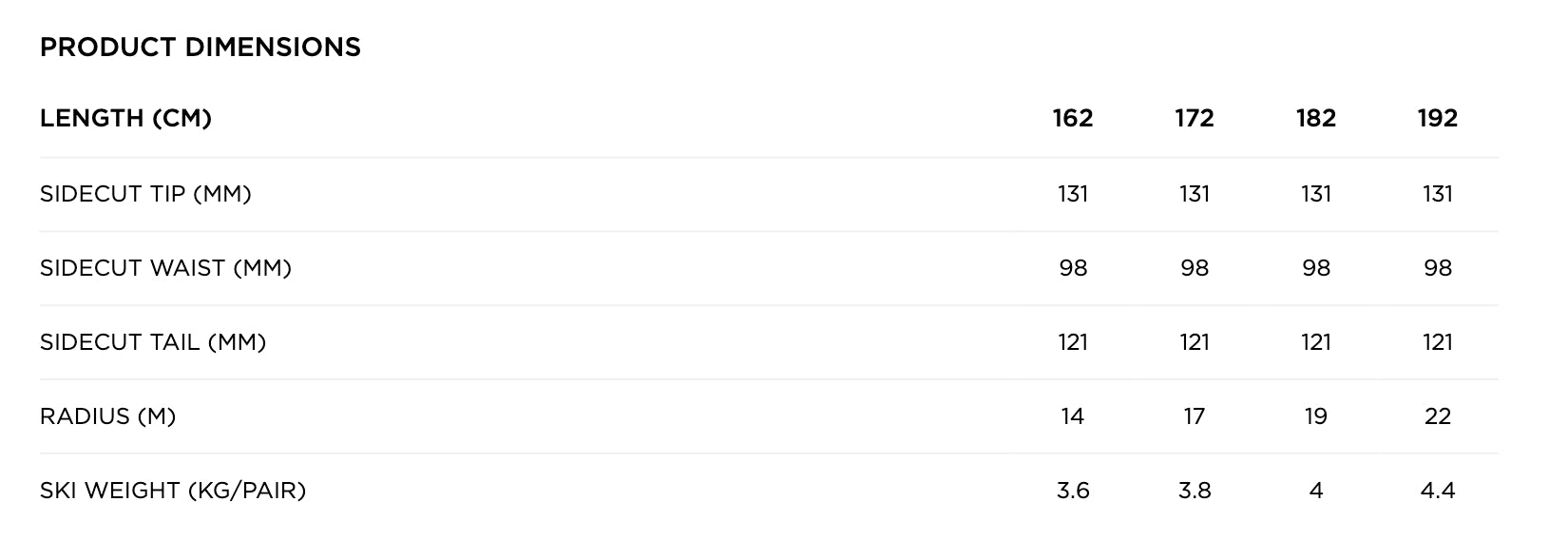This screenshot has width=1568, height=560.
Task: Click sidecut tip value in 162 column
Action: click(x=1073, y=194)
